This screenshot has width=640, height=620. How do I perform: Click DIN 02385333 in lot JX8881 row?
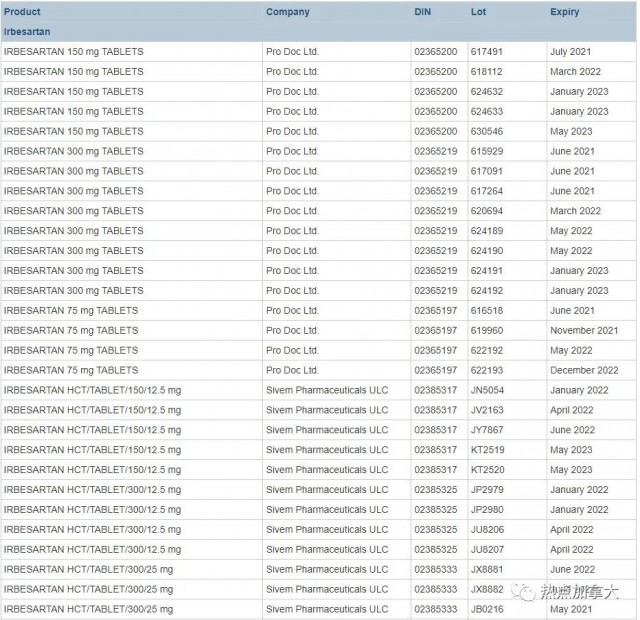pyautogui.click(x=436, y=569)
